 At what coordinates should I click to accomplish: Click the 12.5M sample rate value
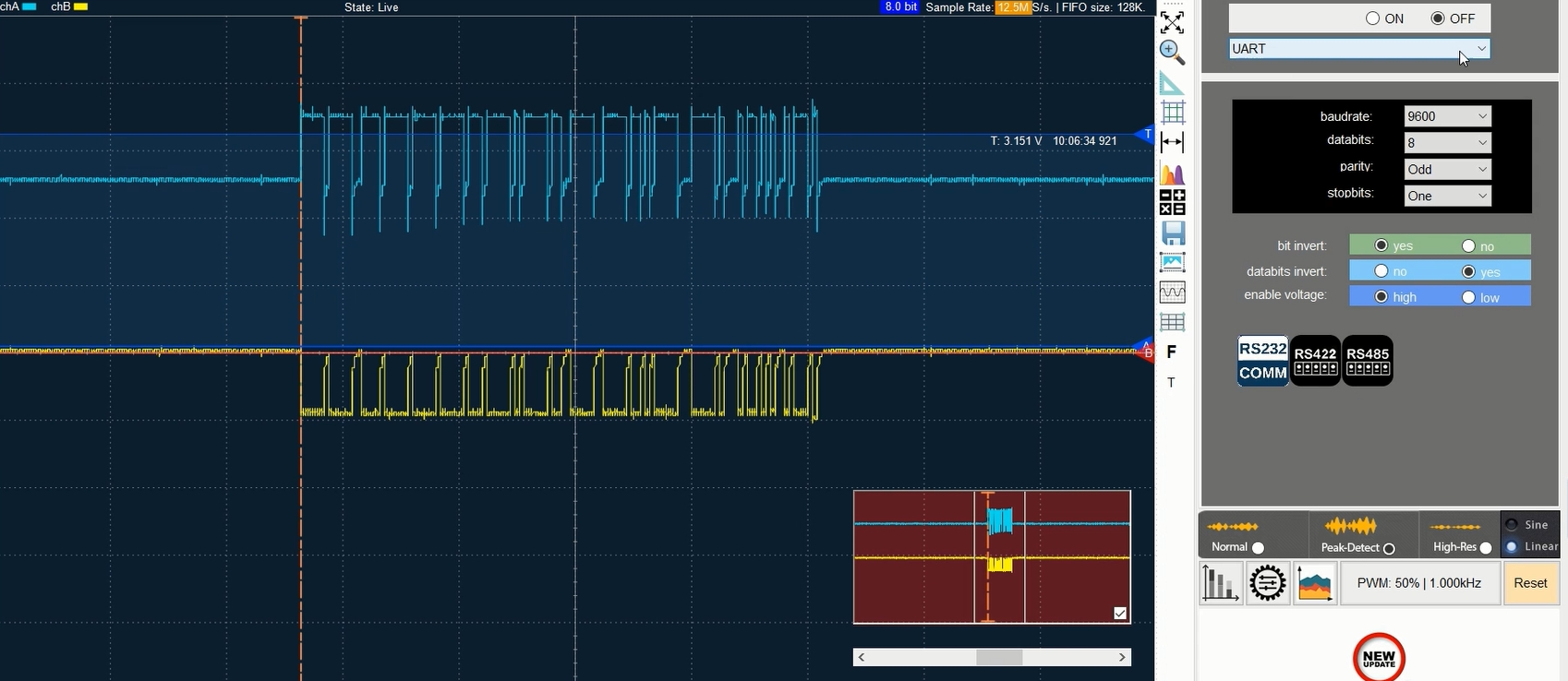(x=1013, y=6)
